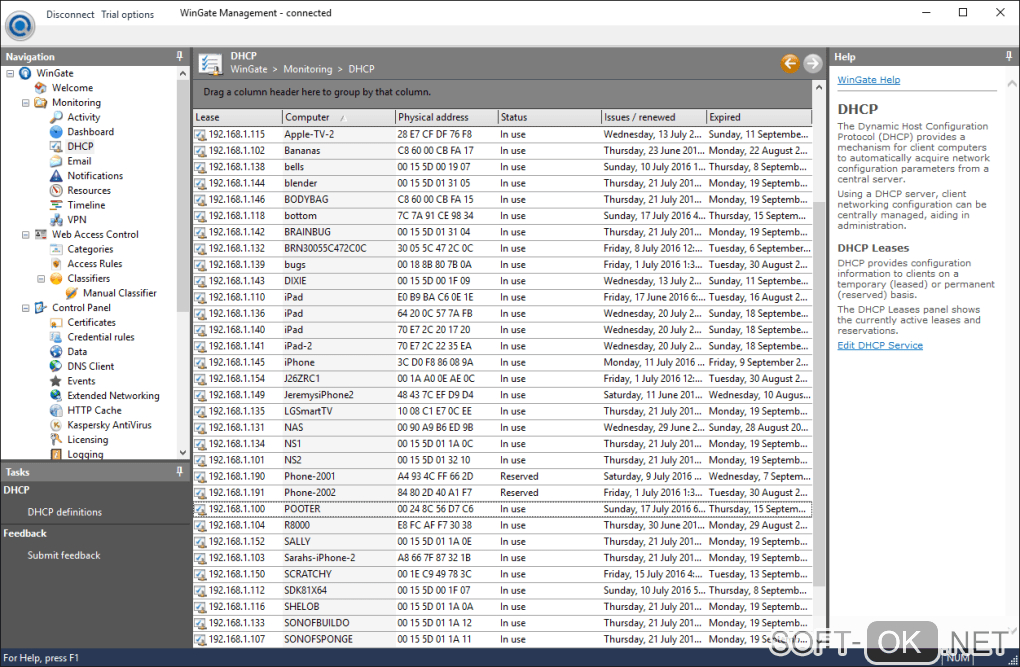The height and width of the screenshot is (667, 1020).
Task: Sort by the Status column header
Action: coord(550,117)
